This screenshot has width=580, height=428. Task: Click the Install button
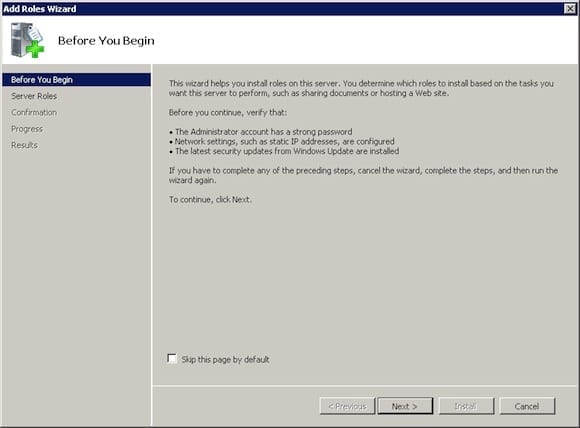pyautogui.click(x=466, y=406)
